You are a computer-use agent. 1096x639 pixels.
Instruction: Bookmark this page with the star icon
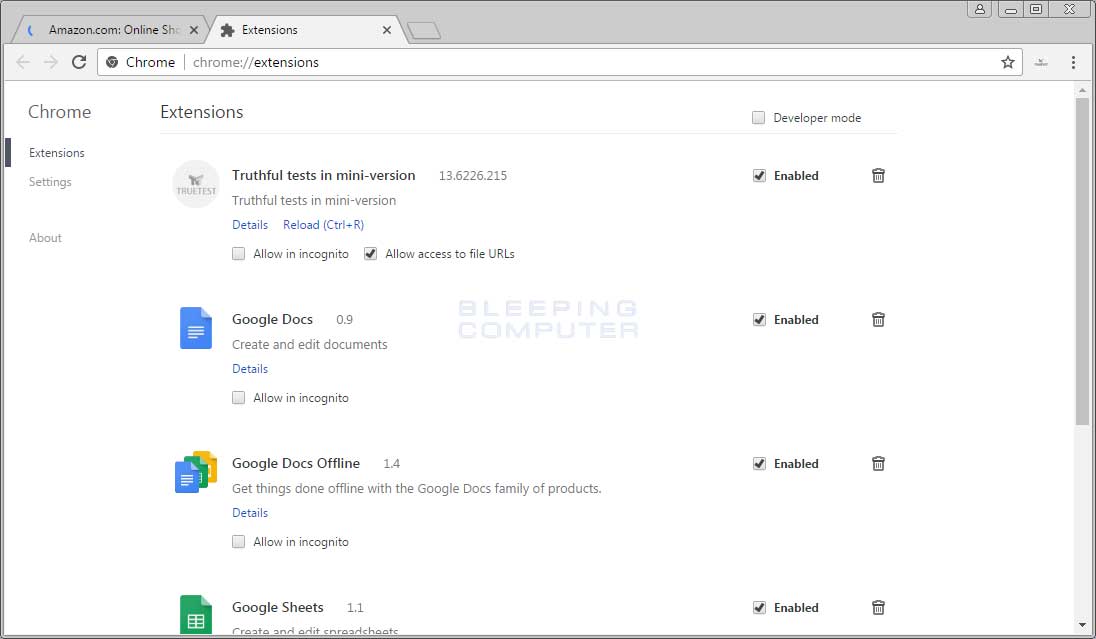(1007, 62)
